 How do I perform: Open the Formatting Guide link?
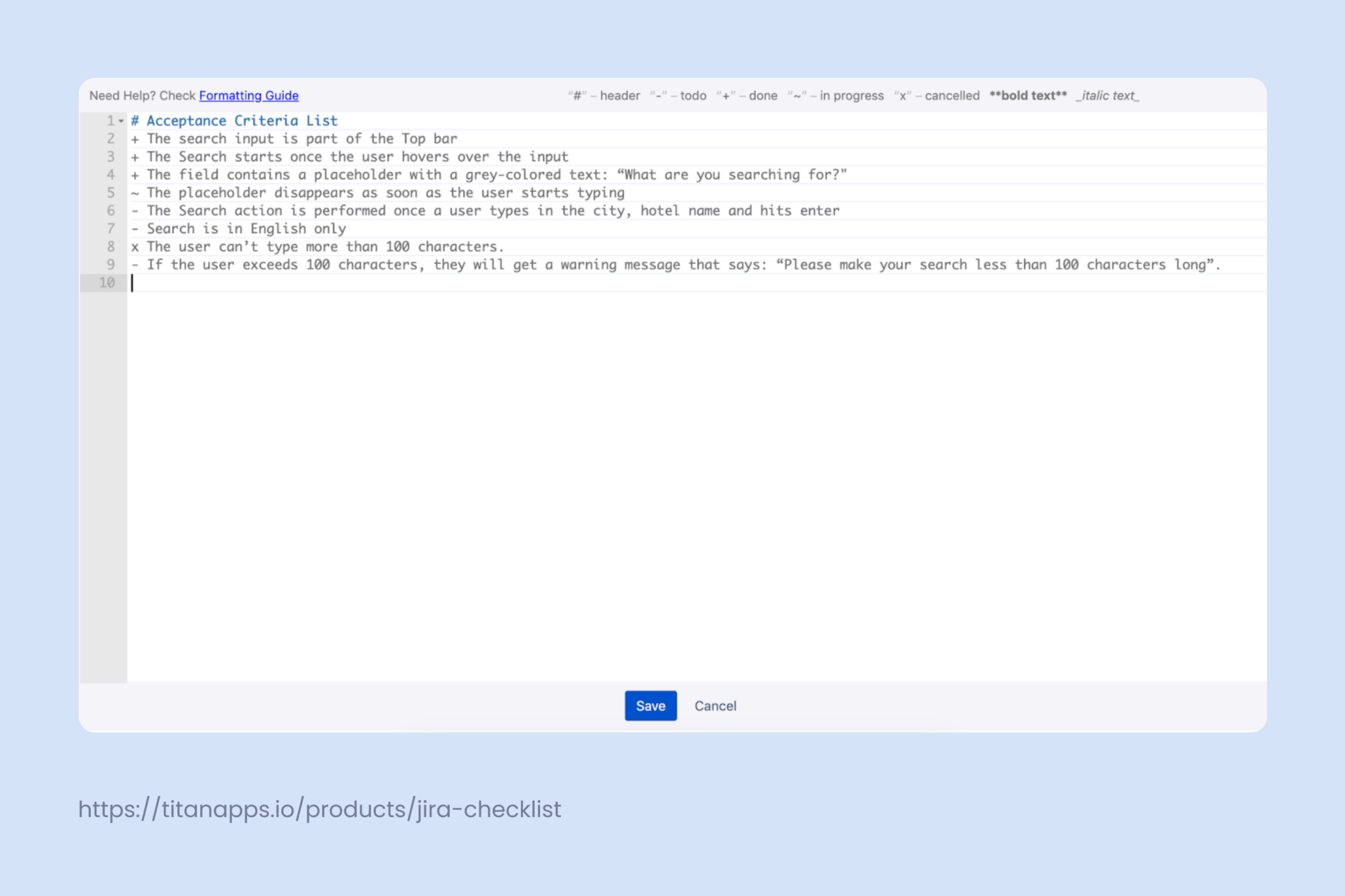(x=248, y=96)
